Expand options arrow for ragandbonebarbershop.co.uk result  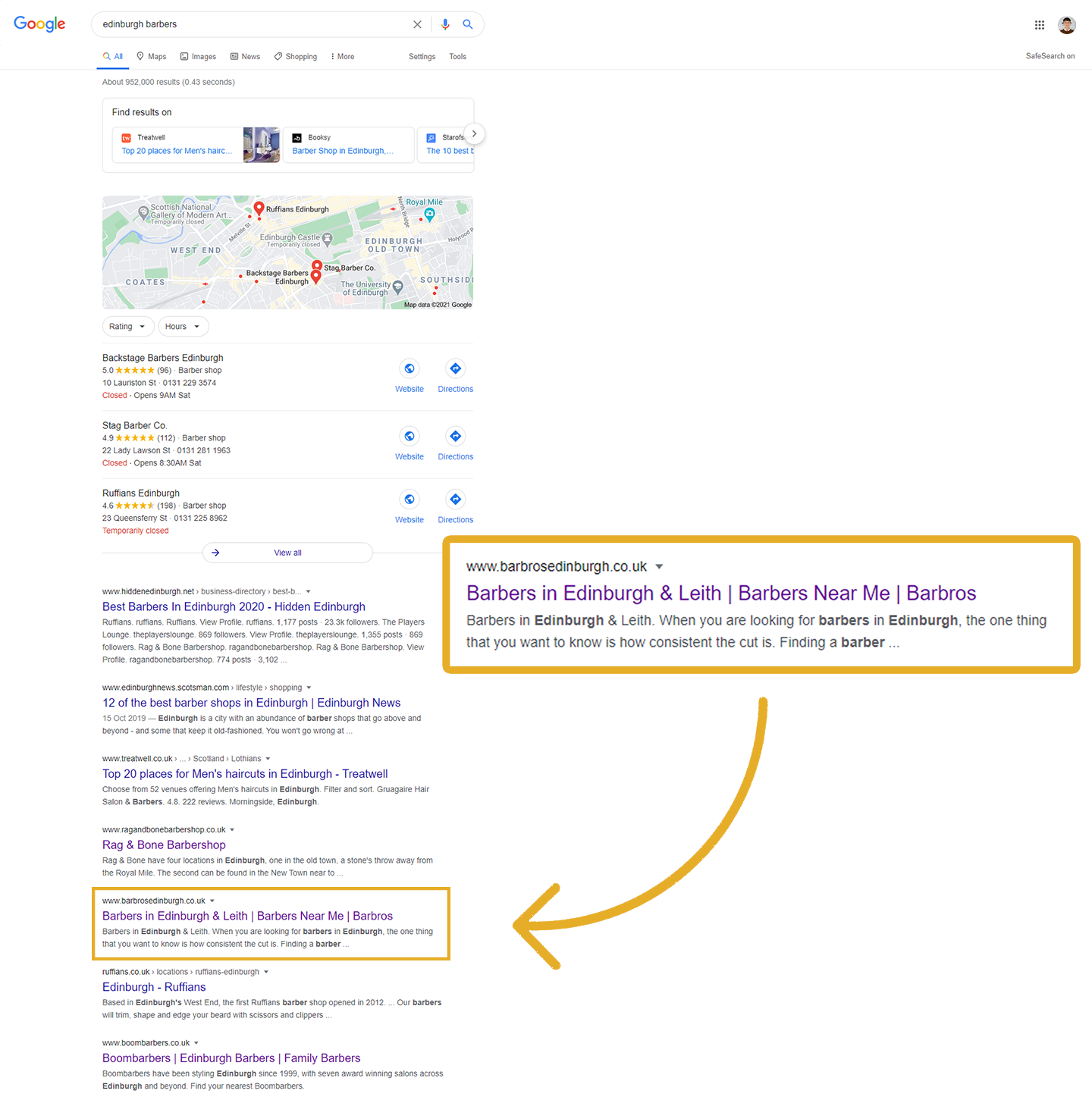[x=232, y=830]
